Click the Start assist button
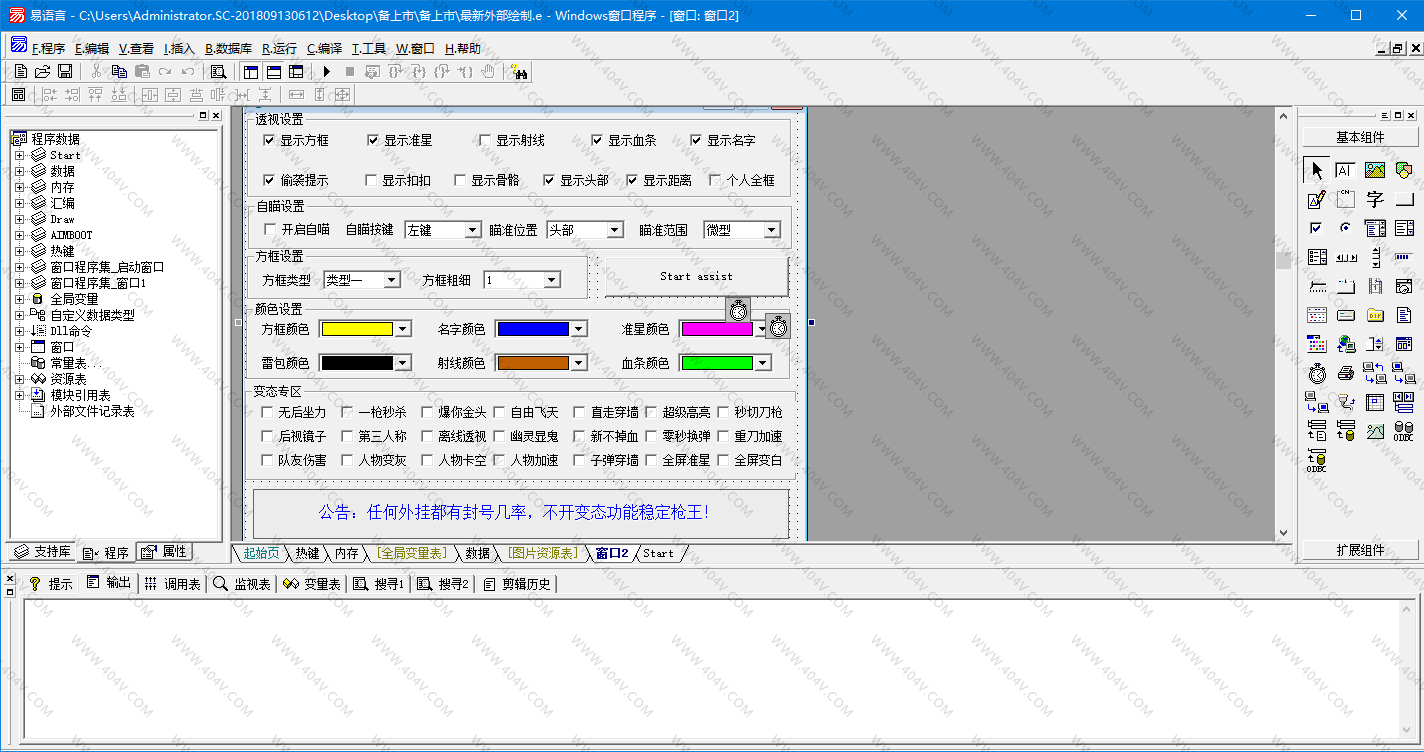The image size is (1424, 752). click(x=696, y=277)
